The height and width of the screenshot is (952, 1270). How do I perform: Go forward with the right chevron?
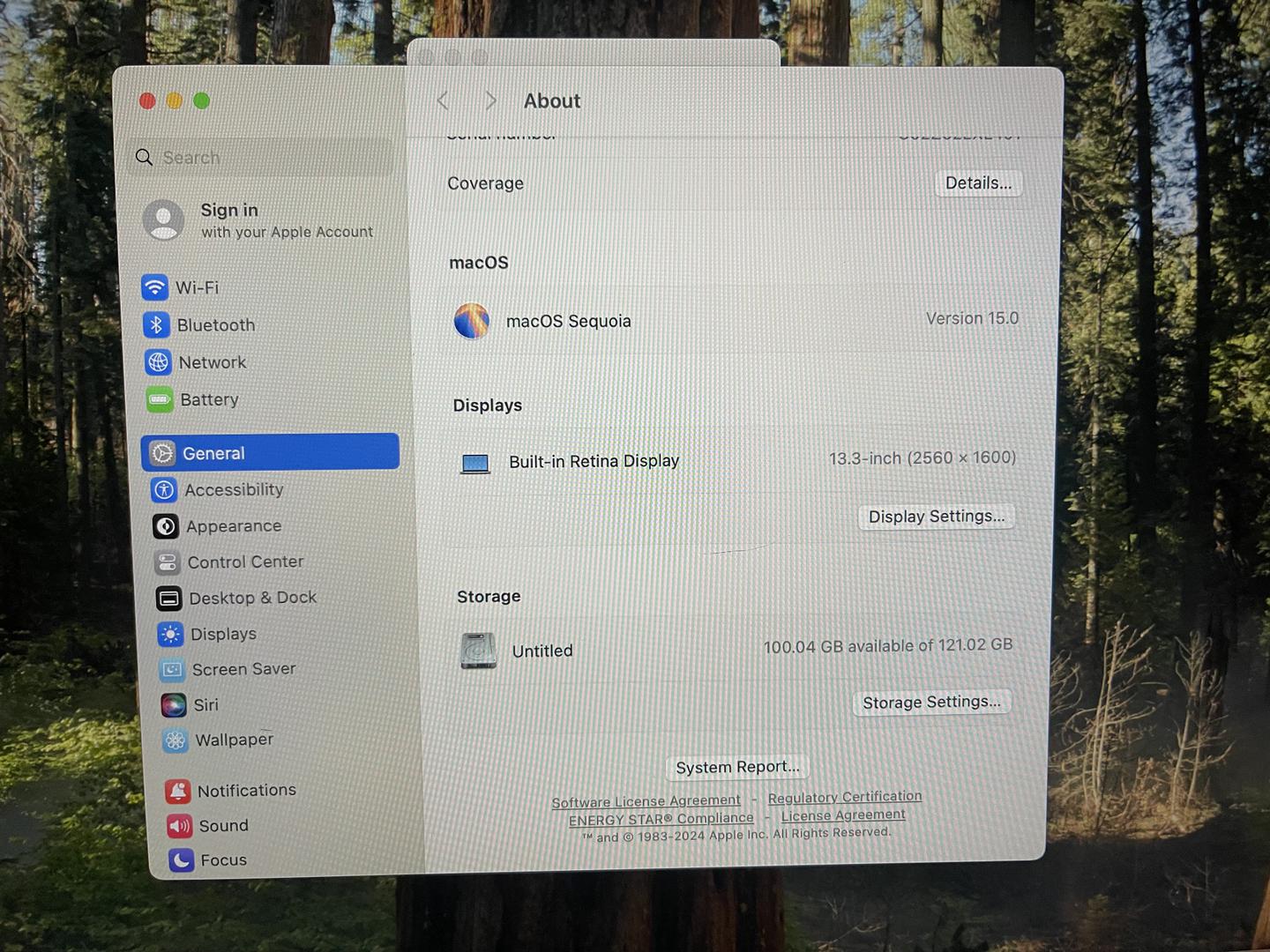490,101
